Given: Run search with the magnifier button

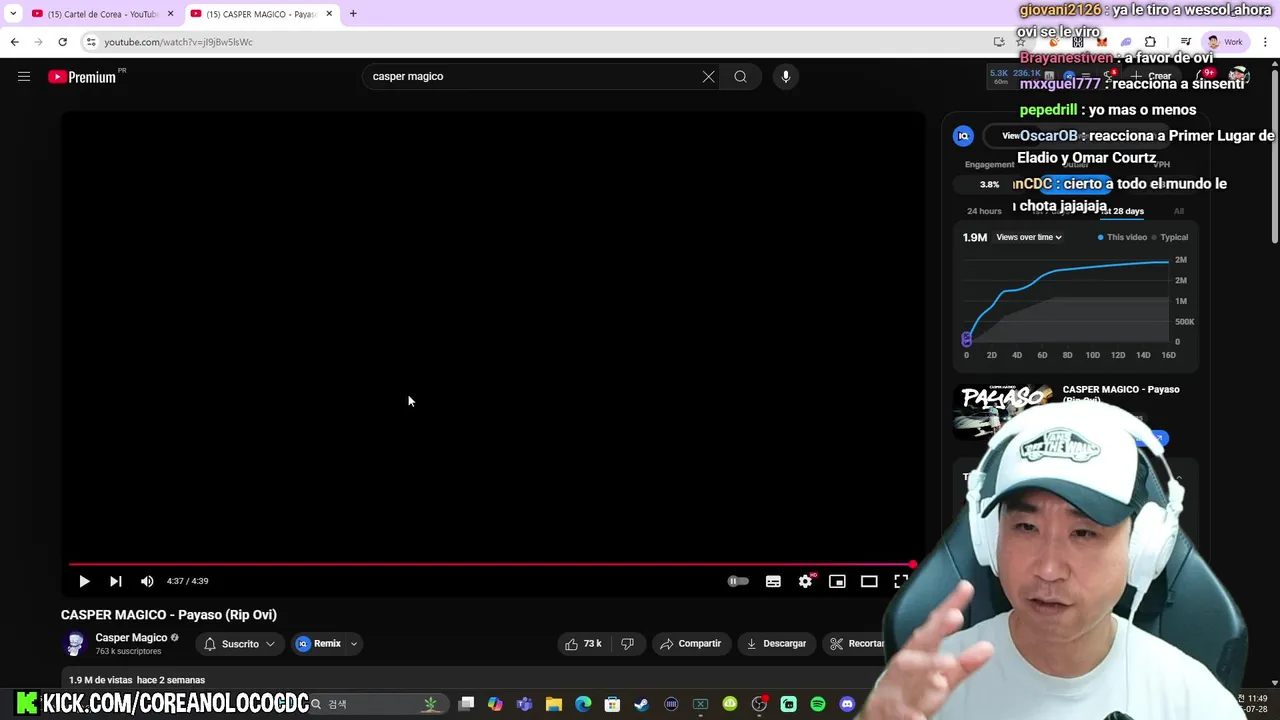Looking at the screenshot, I should pos(740,77).
